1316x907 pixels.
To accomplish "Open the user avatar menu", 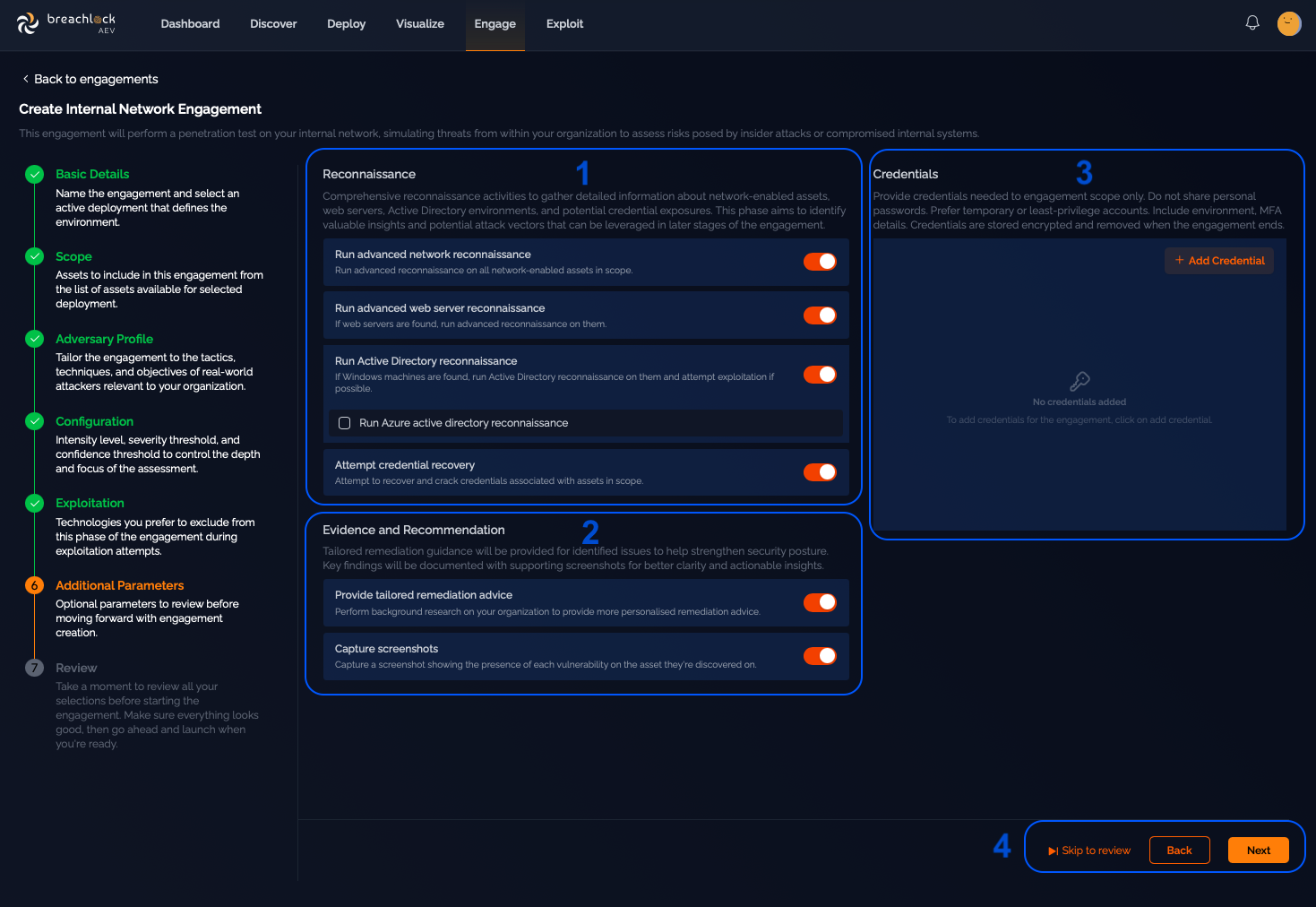I will click(x=1289, y=23).
